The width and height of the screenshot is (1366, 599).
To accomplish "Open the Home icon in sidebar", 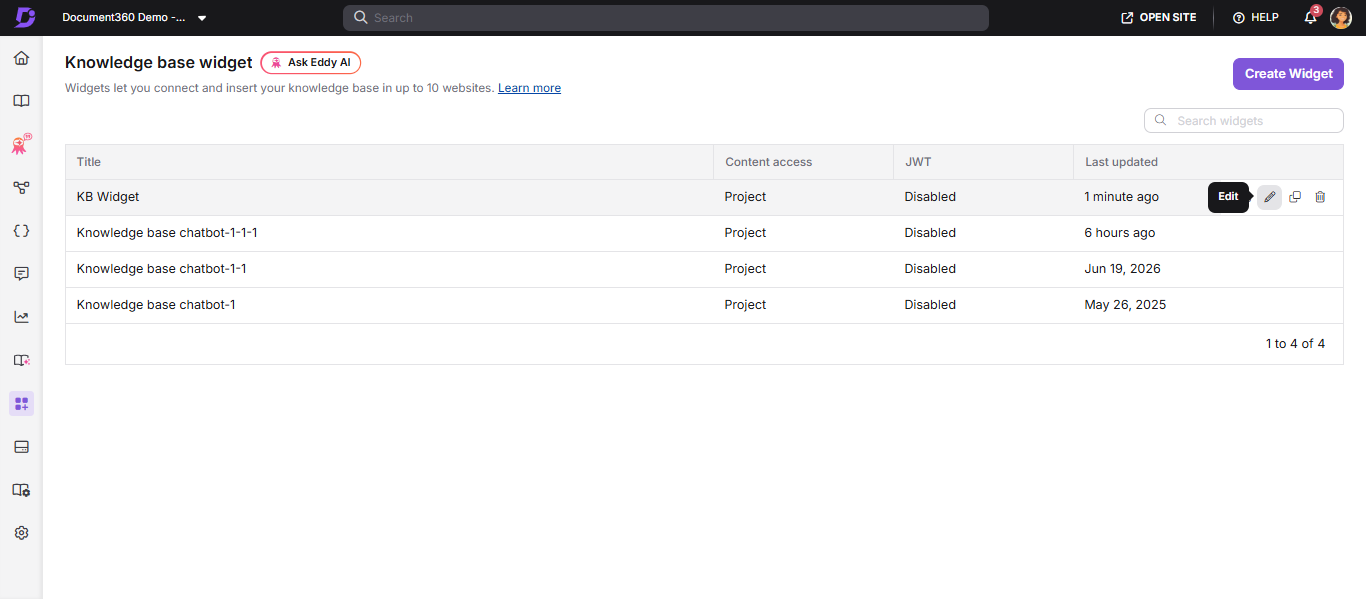I will tap(21, 58).
